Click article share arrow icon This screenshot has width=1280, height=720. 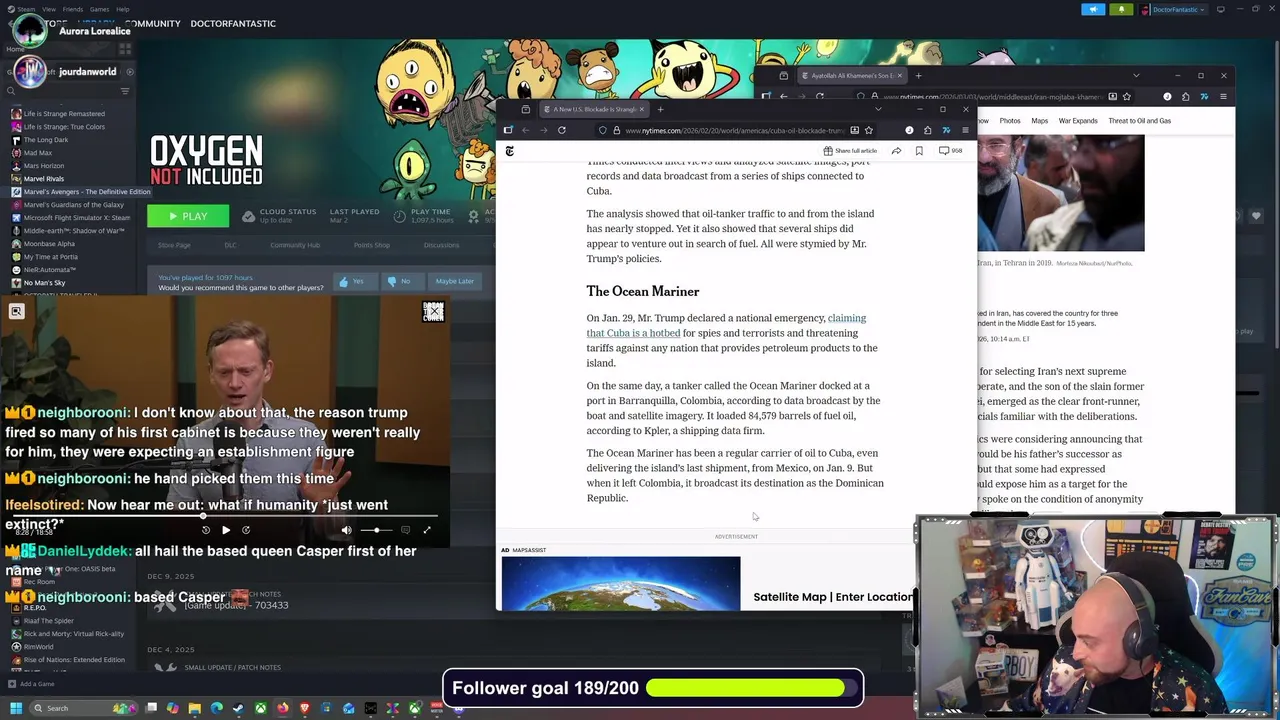pyautogui.click(x=896, y=151)
